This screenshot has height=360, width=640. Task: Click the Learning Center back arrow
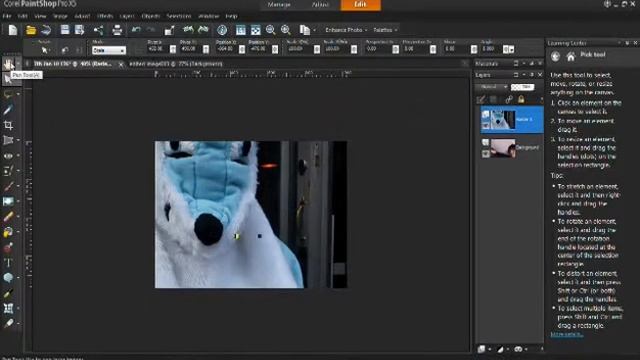tap(556, 57)
